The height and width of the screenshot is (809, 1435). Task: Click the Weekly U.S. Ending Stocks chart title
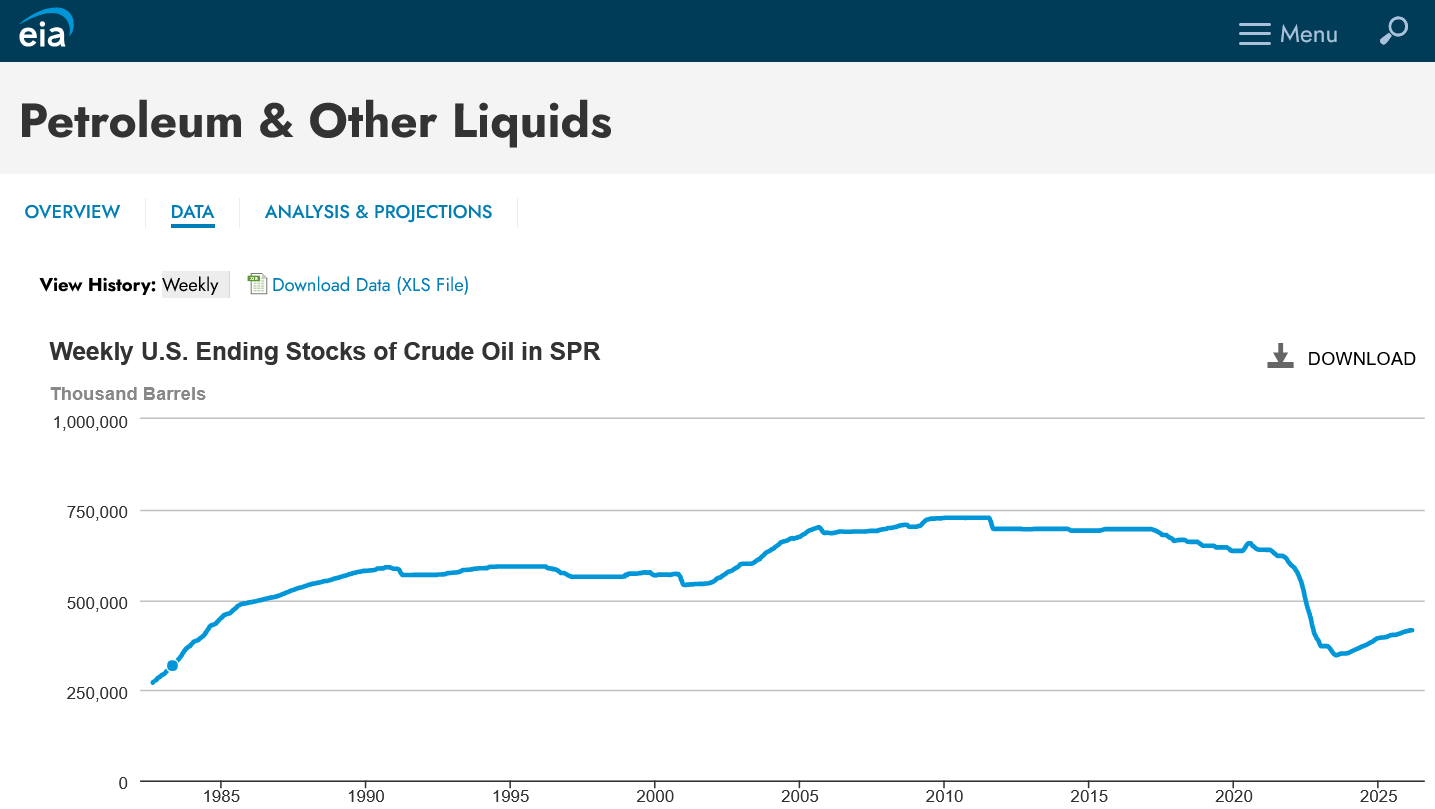click(x=325, y=352)
